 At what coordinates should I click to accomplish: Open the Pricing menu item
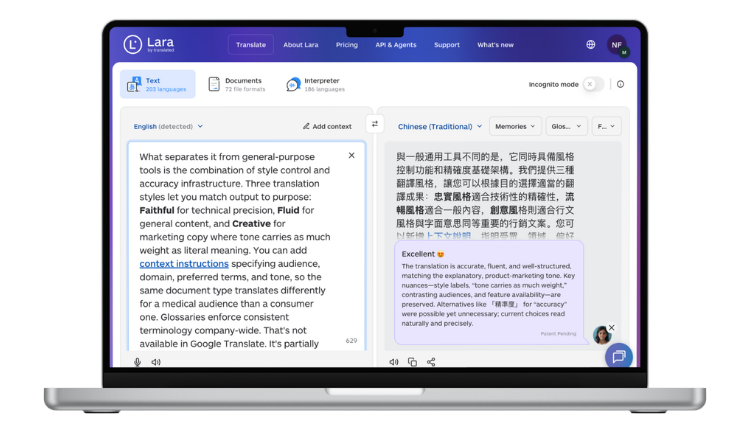click(x=347, y=45)
